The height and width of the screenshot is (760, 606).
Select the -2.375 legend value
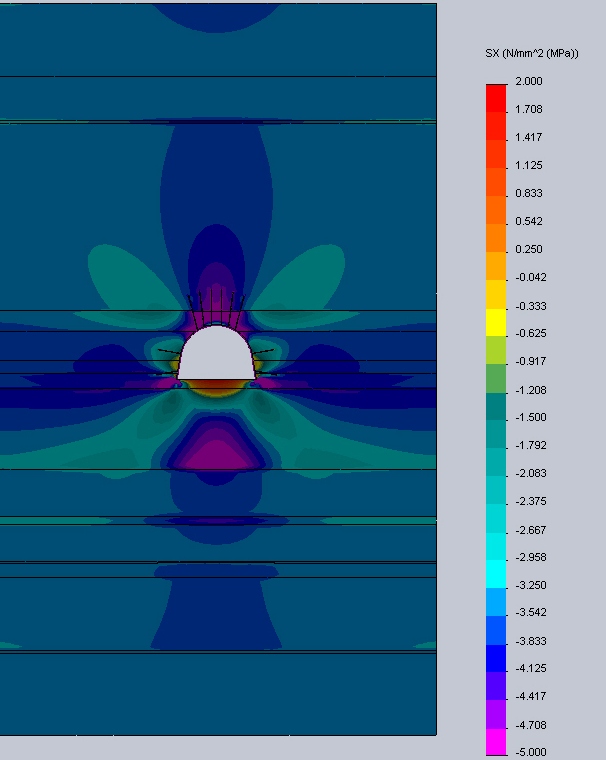click(x=531, y=501)
